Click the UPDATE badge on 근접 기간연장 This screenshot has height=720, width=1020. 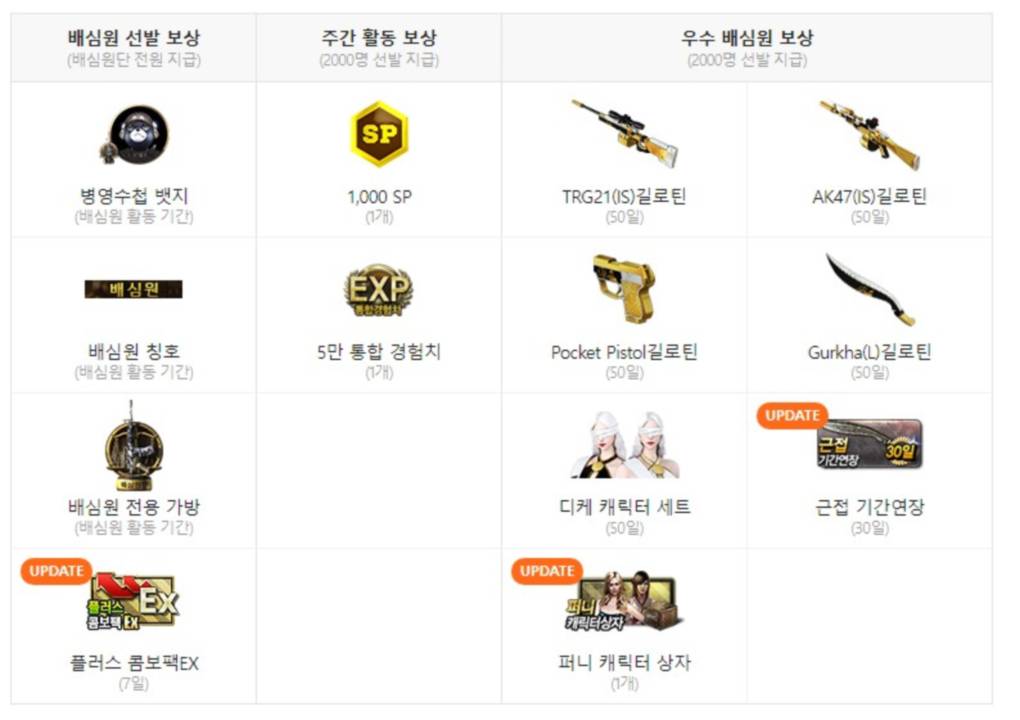click(x=792, y=415)
